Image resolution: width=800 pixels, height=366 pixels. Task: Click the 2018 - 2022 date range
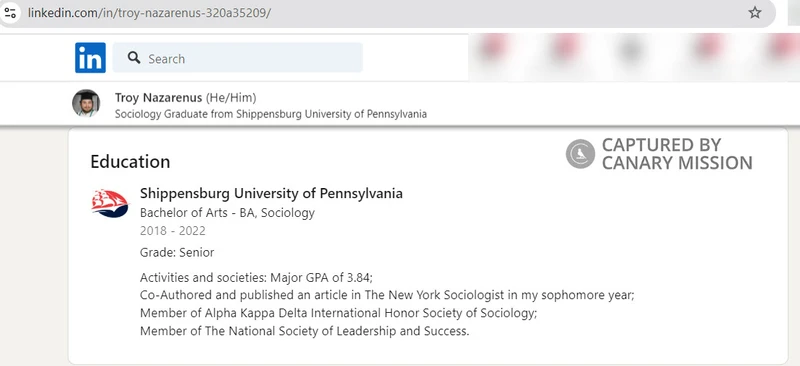click(172, 231)
